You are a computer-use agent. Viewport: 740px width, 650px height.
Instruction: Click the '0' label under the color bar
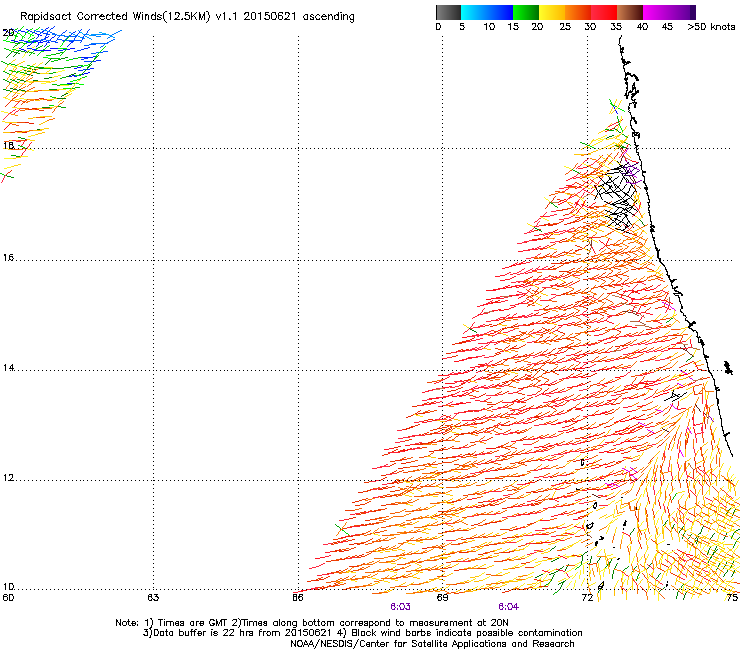point(438,27)
